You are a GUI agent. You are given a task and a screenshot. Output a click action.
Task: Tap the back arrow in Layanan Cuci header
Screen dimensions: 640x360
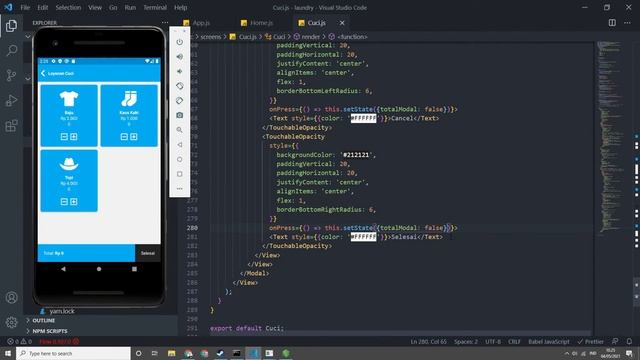43,73
